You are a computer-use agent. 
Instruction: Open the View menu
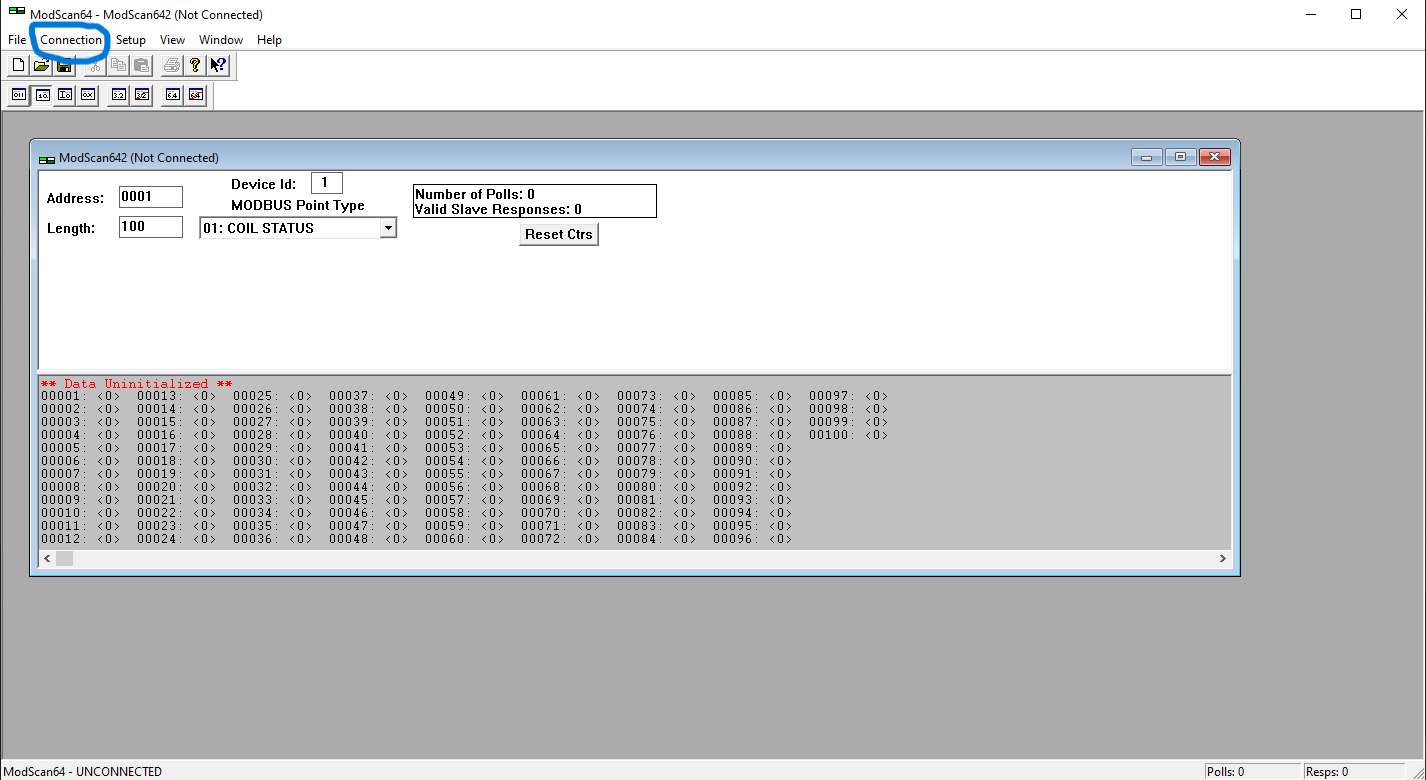pyautogui.click(x=172, y=40)
